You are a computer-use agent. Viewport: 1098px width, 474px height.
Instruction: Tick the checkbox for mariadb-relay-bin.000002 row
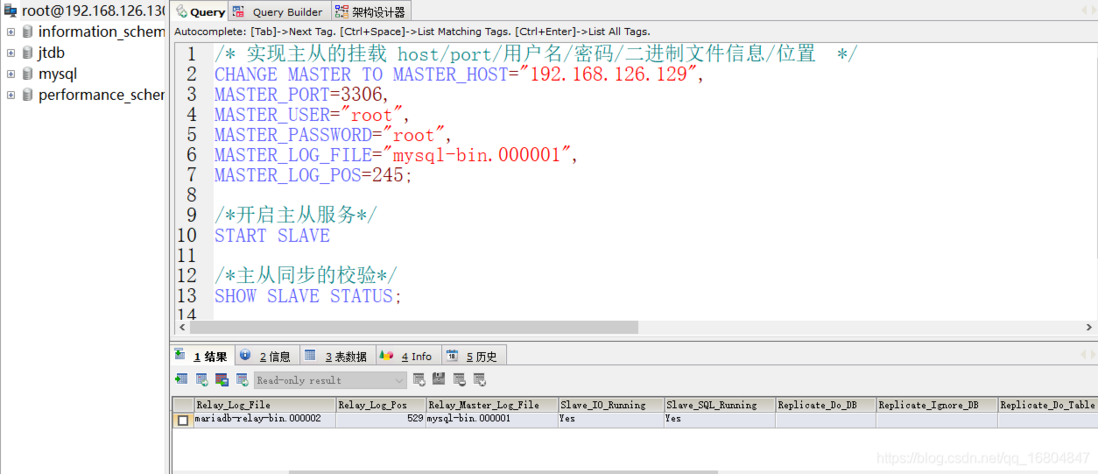(183, 420)
